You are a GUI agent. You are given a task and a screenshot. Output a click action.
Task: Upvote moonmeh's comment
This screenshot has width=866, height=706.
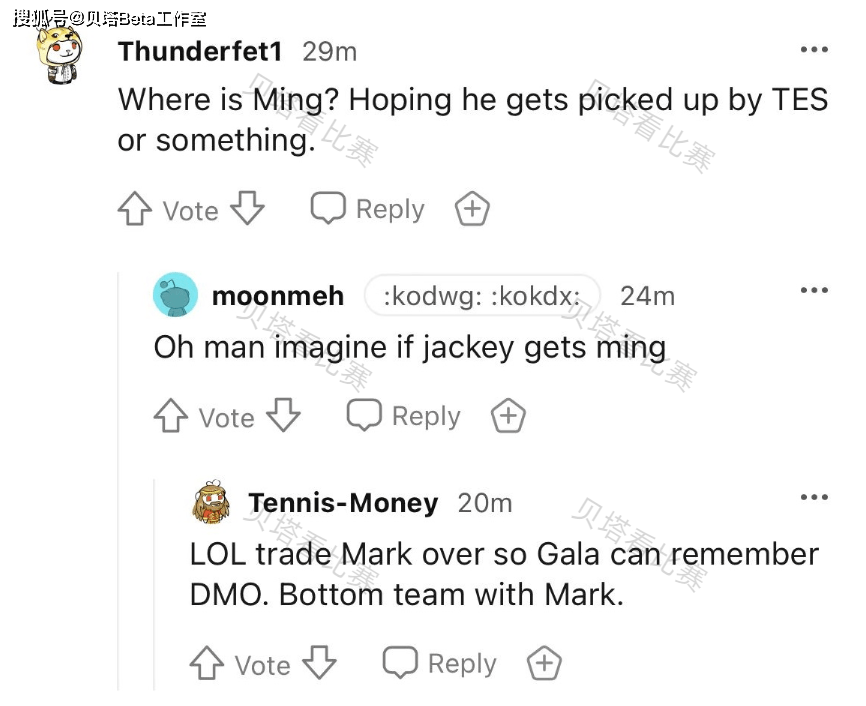click(170, 416)
